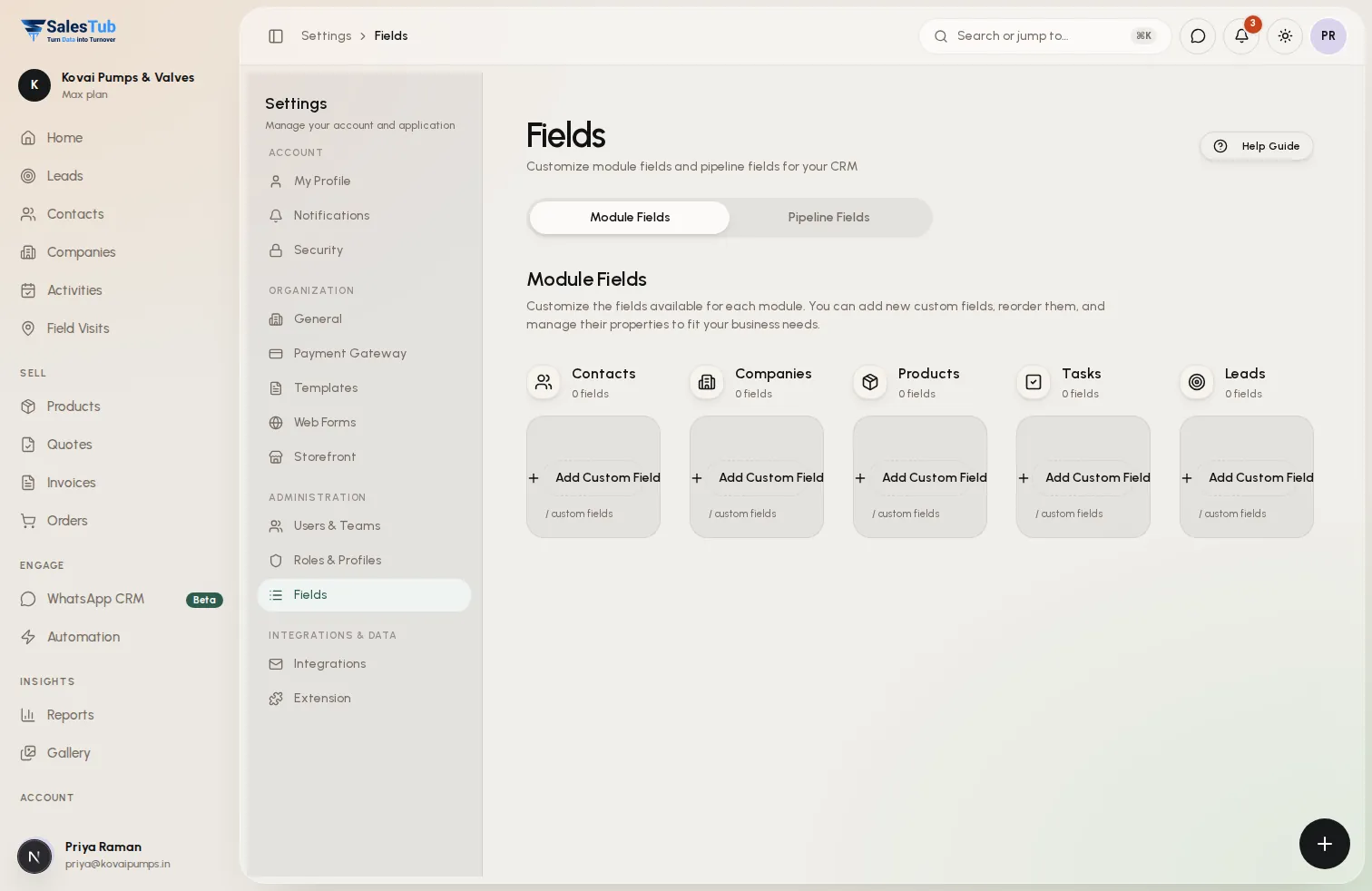The width and height of the screenshot is (1372, 891).
Task: Add Custom Field for Companies
Action: [x=758, y=477]
